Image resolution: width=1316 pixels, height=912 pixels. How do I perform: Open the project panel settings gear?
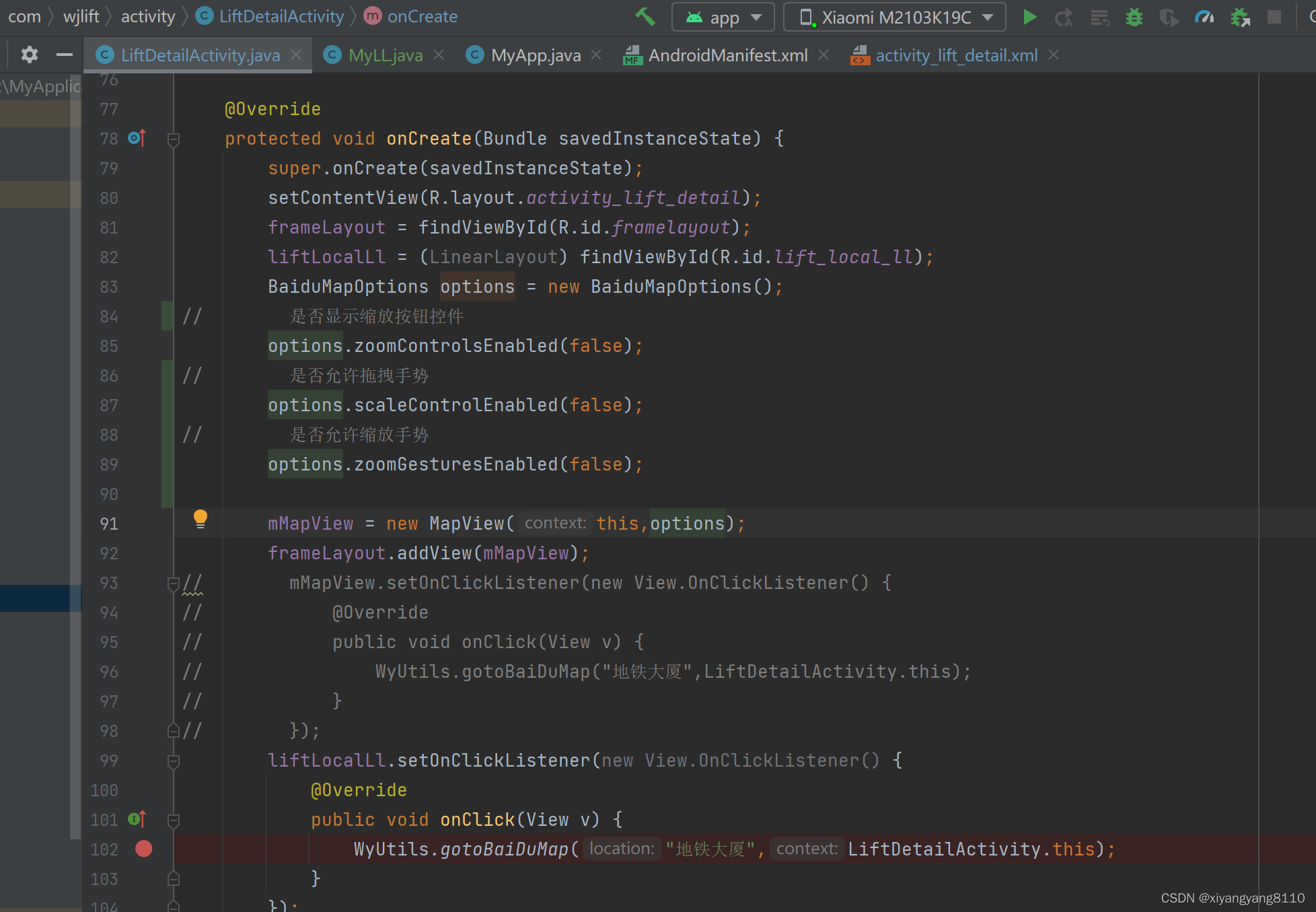(29, 55)
